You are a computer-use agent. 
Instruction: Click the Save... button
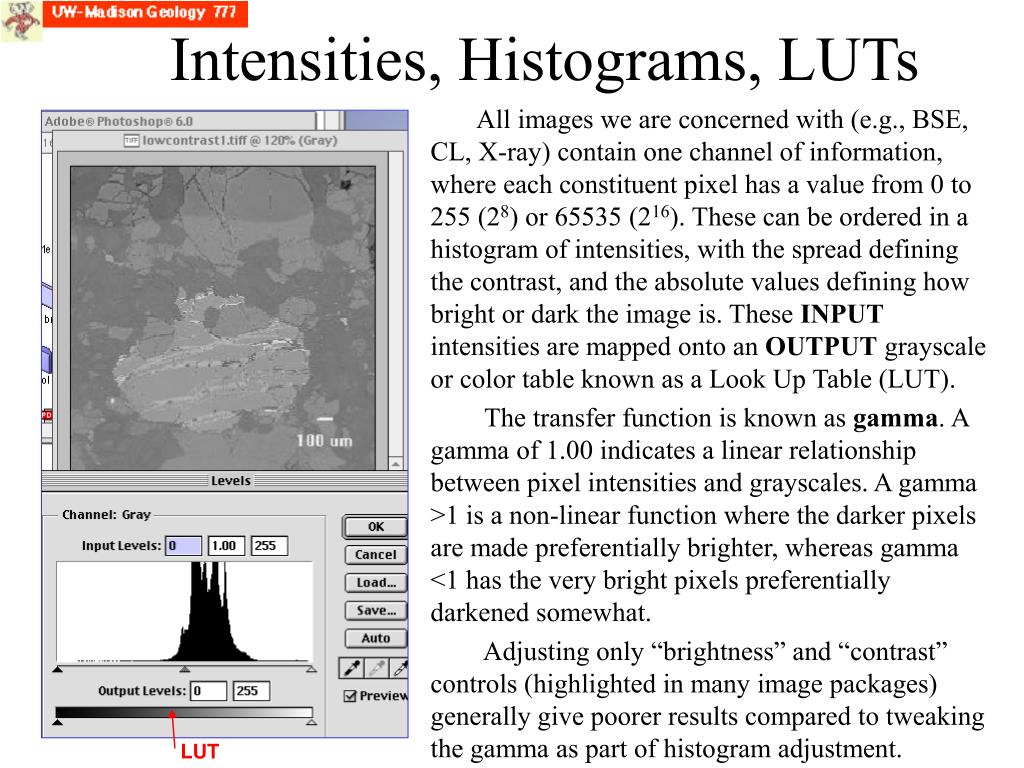(x=376, y=611)
